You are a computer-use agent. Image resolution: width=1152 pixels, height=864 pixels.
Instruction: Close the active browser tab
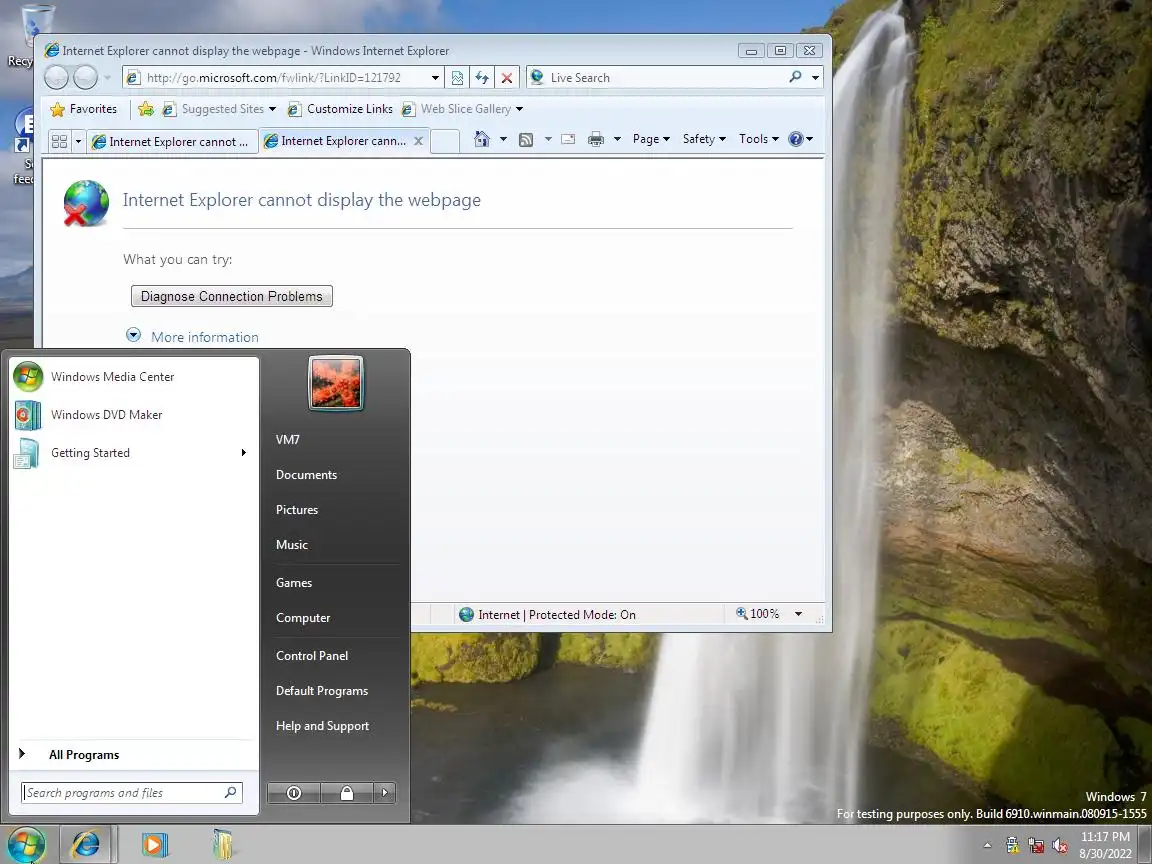[418, 141]
